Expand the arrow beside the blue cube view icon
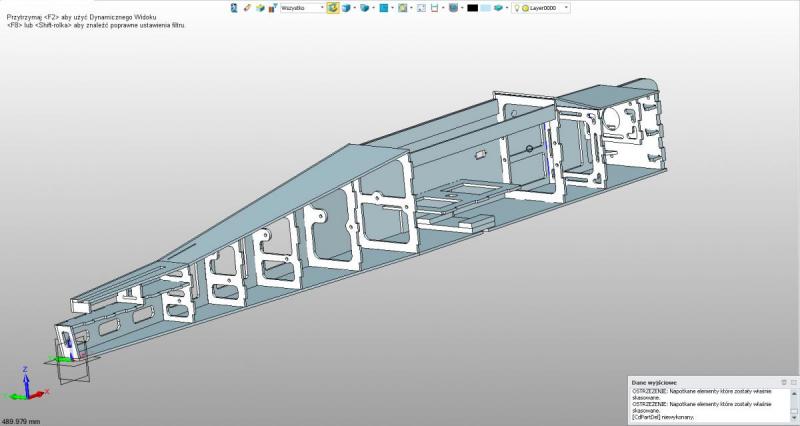Viewport: 800px width, 426px height. coord(355,7)
